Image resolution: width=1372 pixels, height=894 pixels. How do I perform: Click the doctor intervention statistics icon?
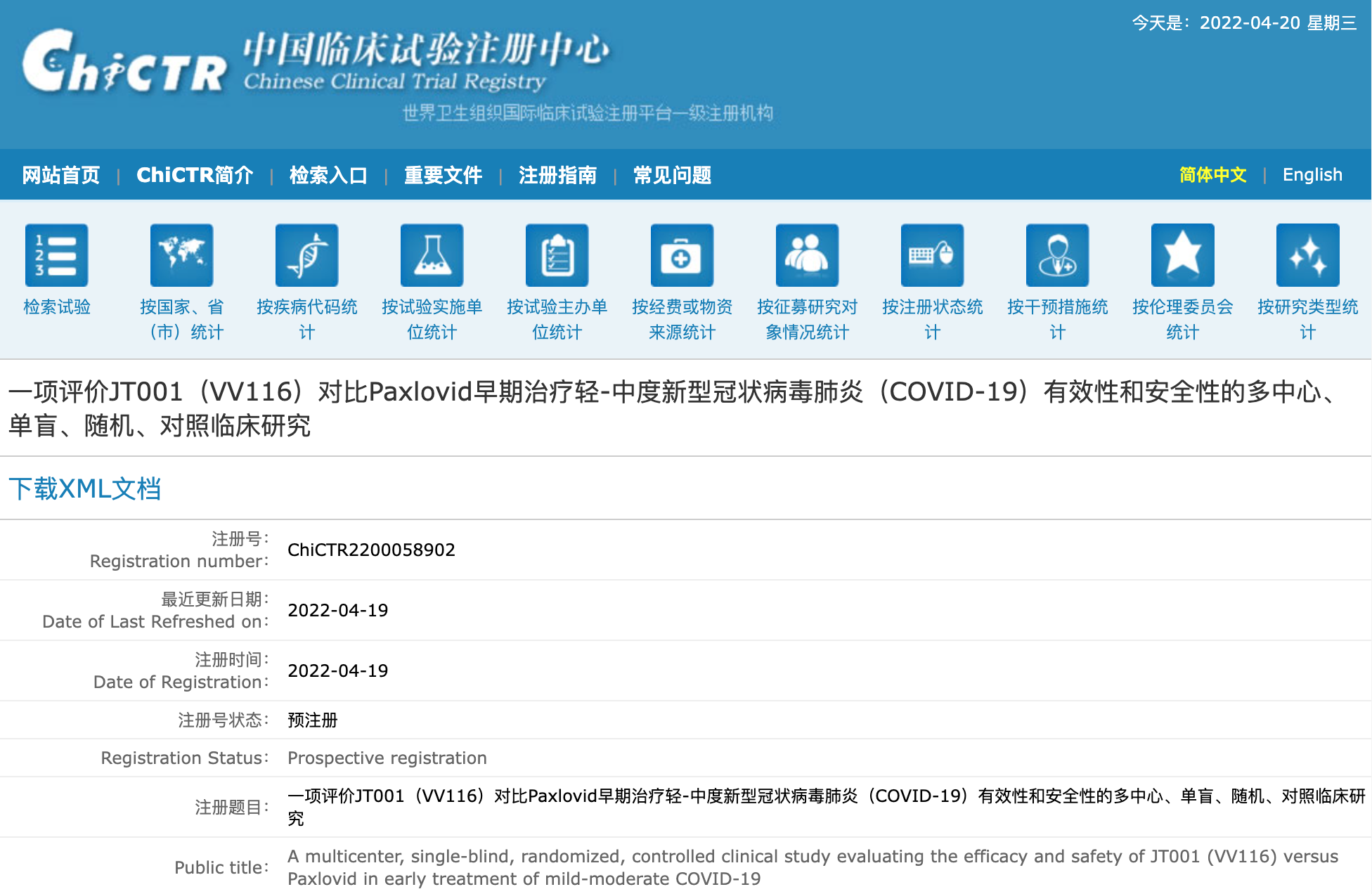coord(1057,255)
